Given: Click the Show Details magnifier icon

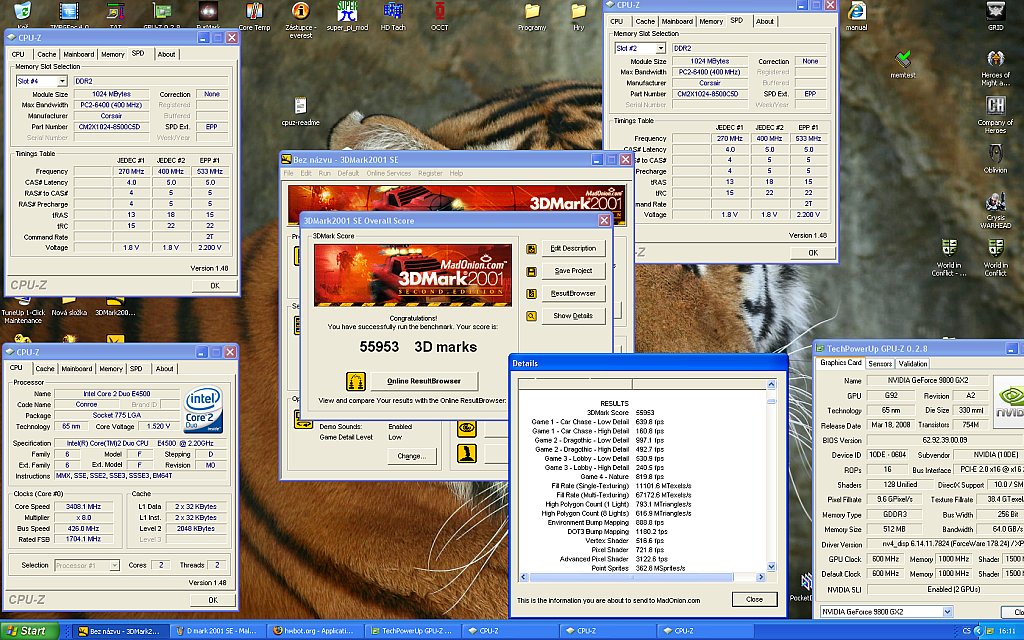Looking at the screenshot, I should [532, 316].
